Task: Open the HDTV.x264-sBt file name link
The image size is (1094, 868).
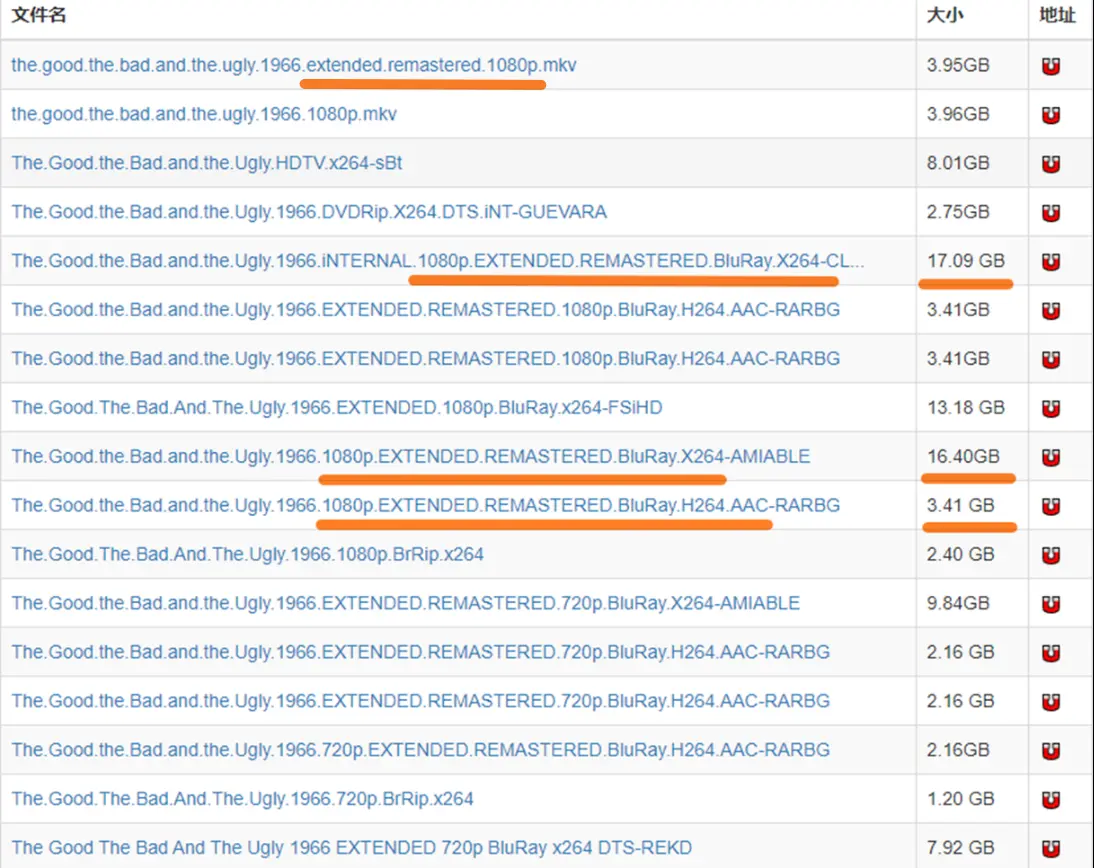Action: point(206,163)
